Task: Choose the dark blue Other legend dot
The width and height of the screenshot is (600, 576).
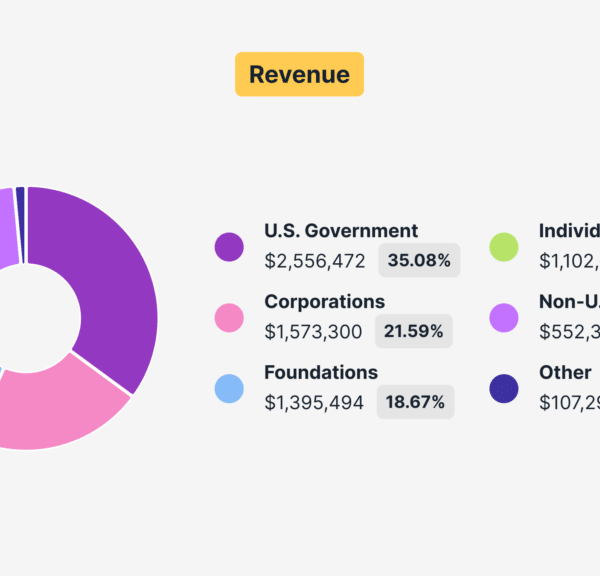Action: point(503,388)
